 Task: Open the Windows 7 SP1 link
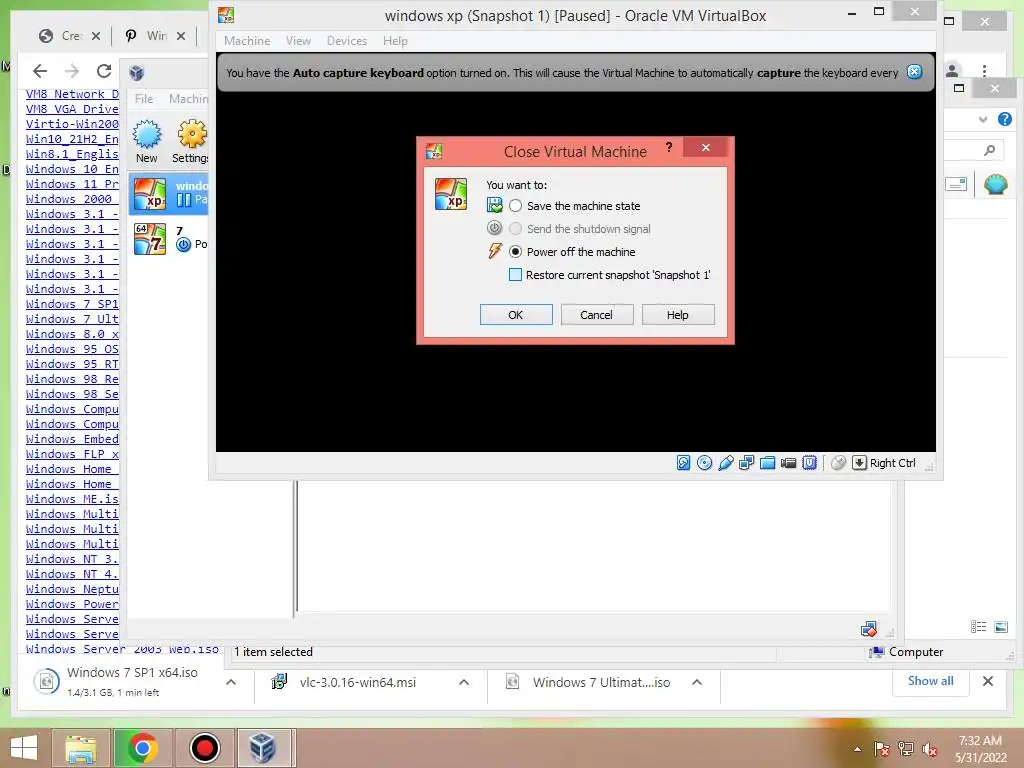pyautogui.click(x=72, y=304)
